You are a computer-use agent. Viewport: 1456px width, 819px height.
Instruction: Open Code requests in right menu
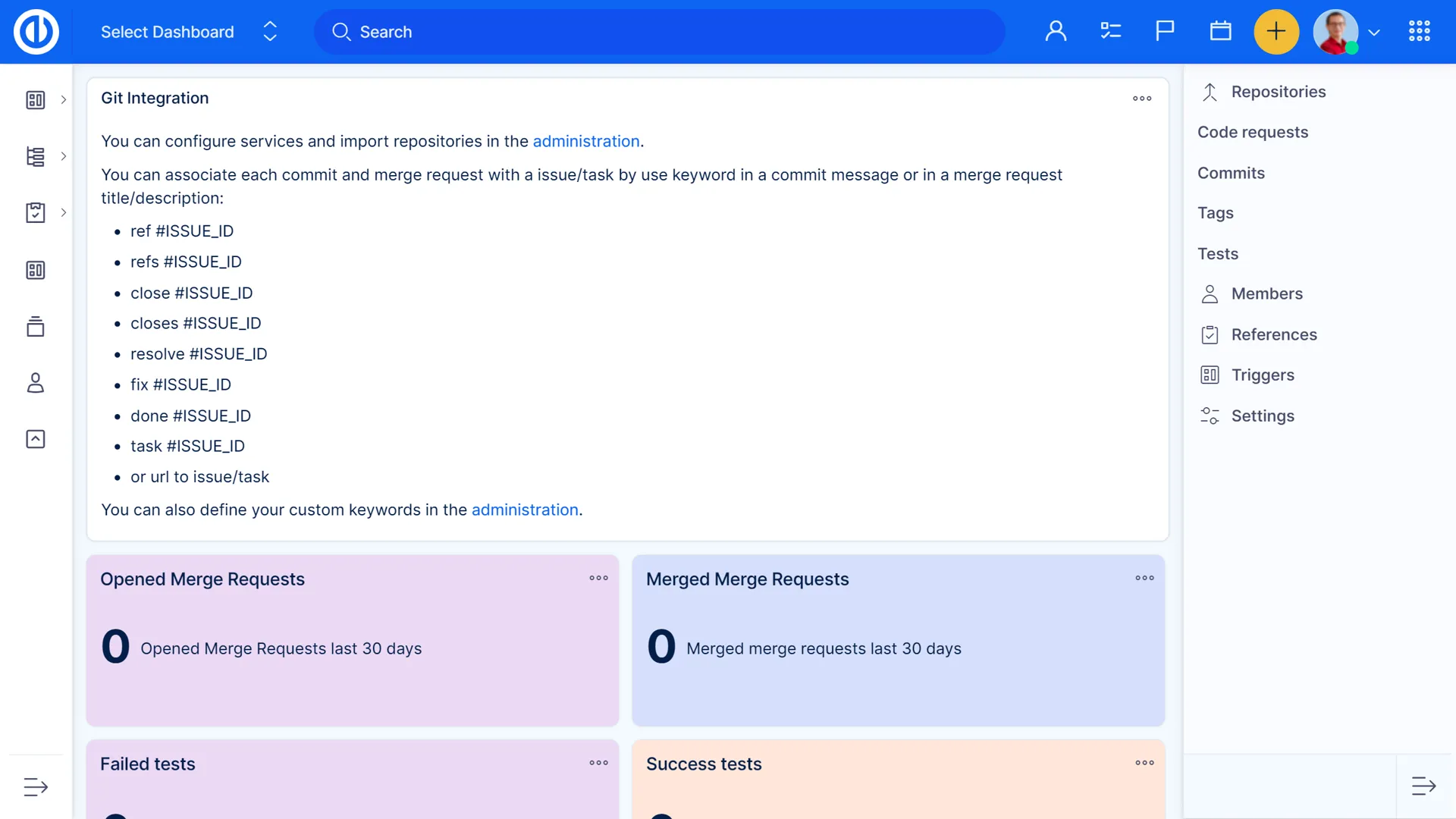tap(1253, 133)
